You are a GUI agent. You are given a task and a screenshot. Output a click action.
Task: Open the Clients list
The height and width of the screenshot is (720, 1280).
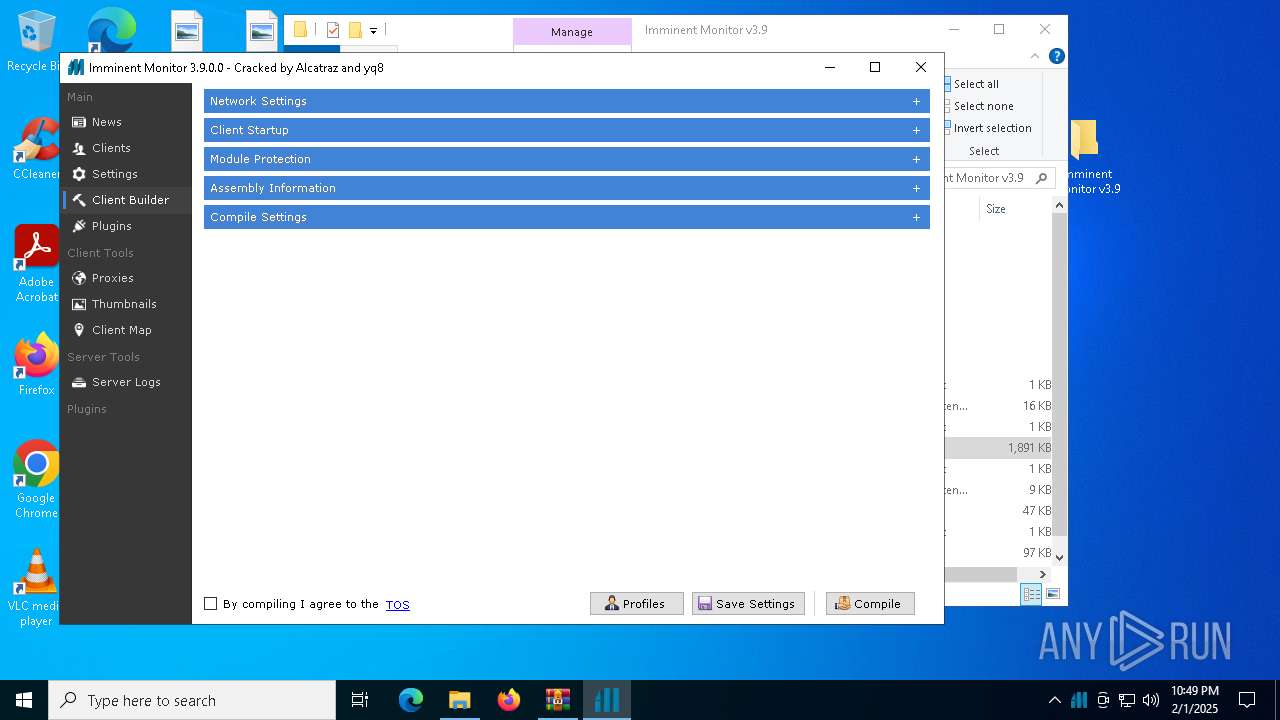pos(111,148)
